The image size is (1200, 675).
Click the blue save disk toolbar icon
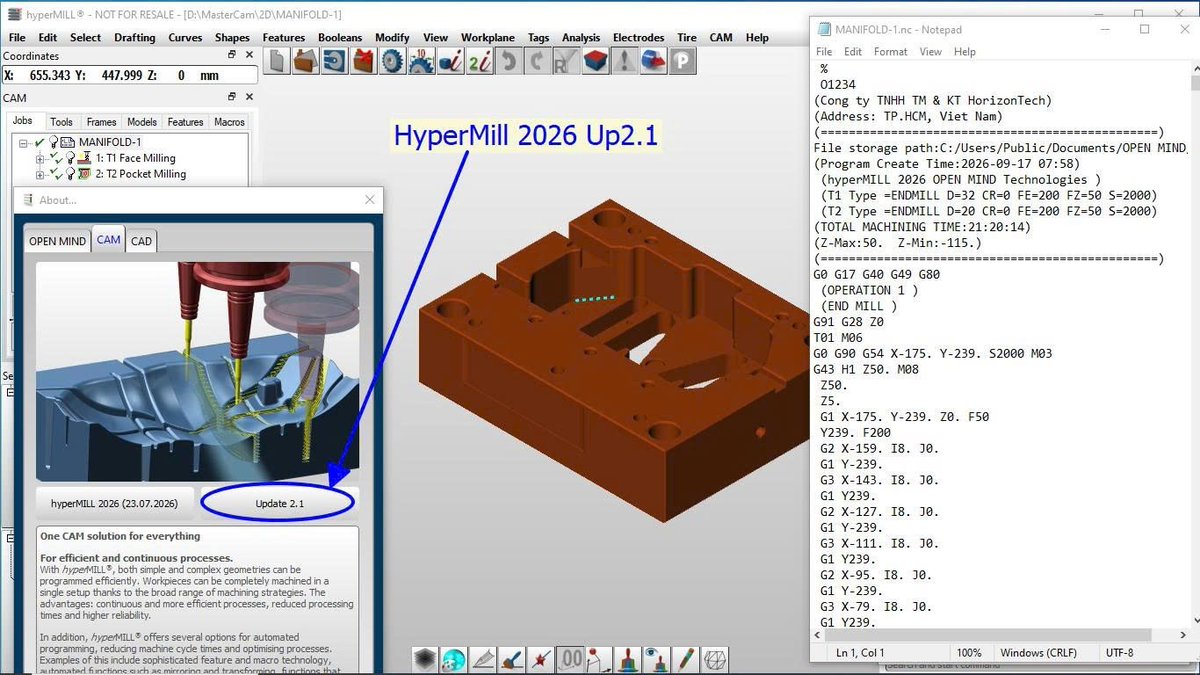(335, 62)
